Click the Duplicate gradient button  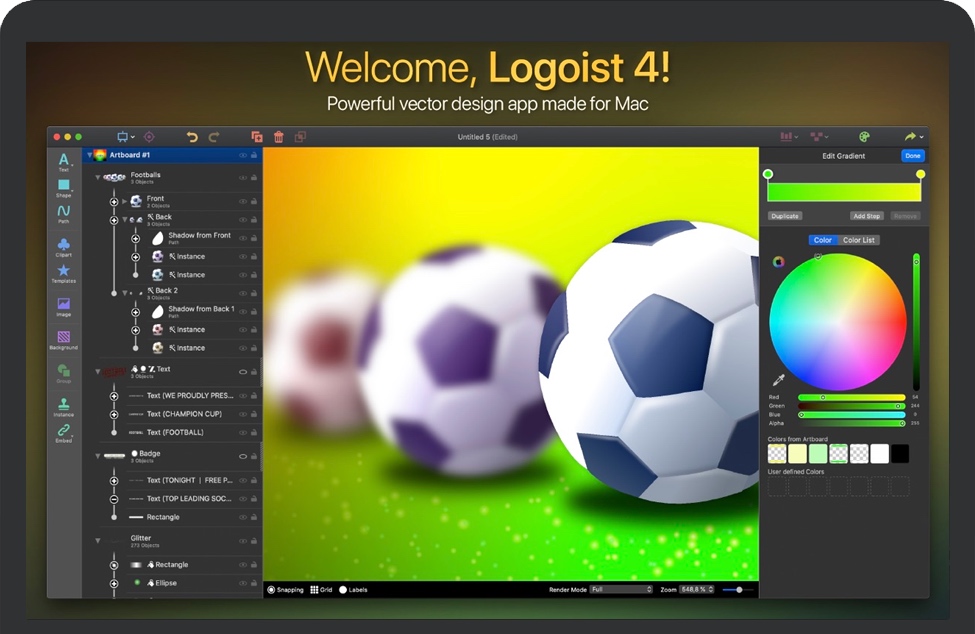[x=785, y=216]
